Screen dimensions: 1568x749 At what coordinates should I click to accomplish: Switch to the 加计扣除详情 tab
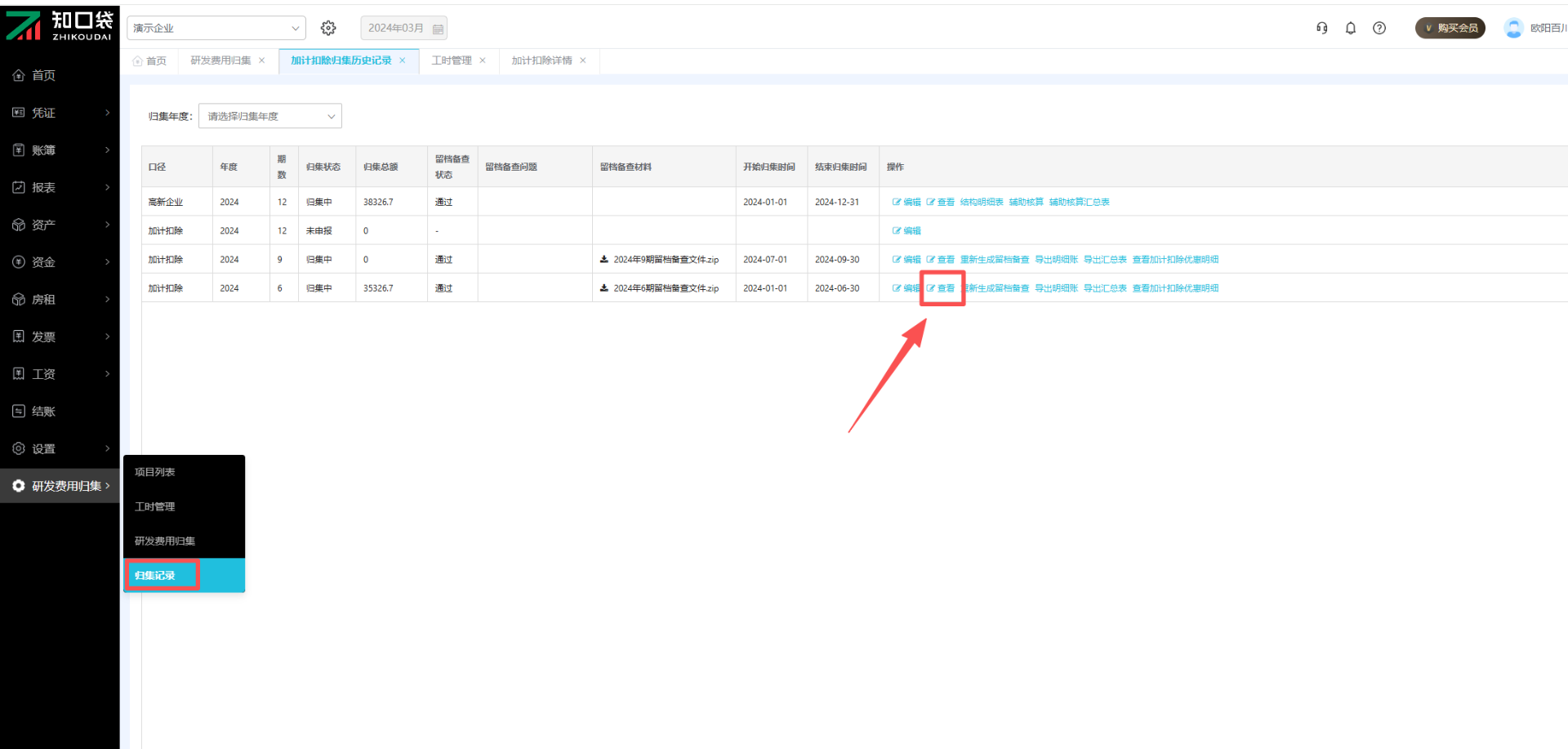[541, 60]
